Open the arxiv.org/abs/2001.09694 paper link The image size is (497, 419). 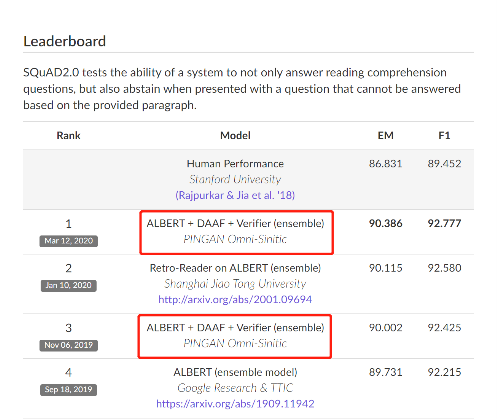point(235,299)
